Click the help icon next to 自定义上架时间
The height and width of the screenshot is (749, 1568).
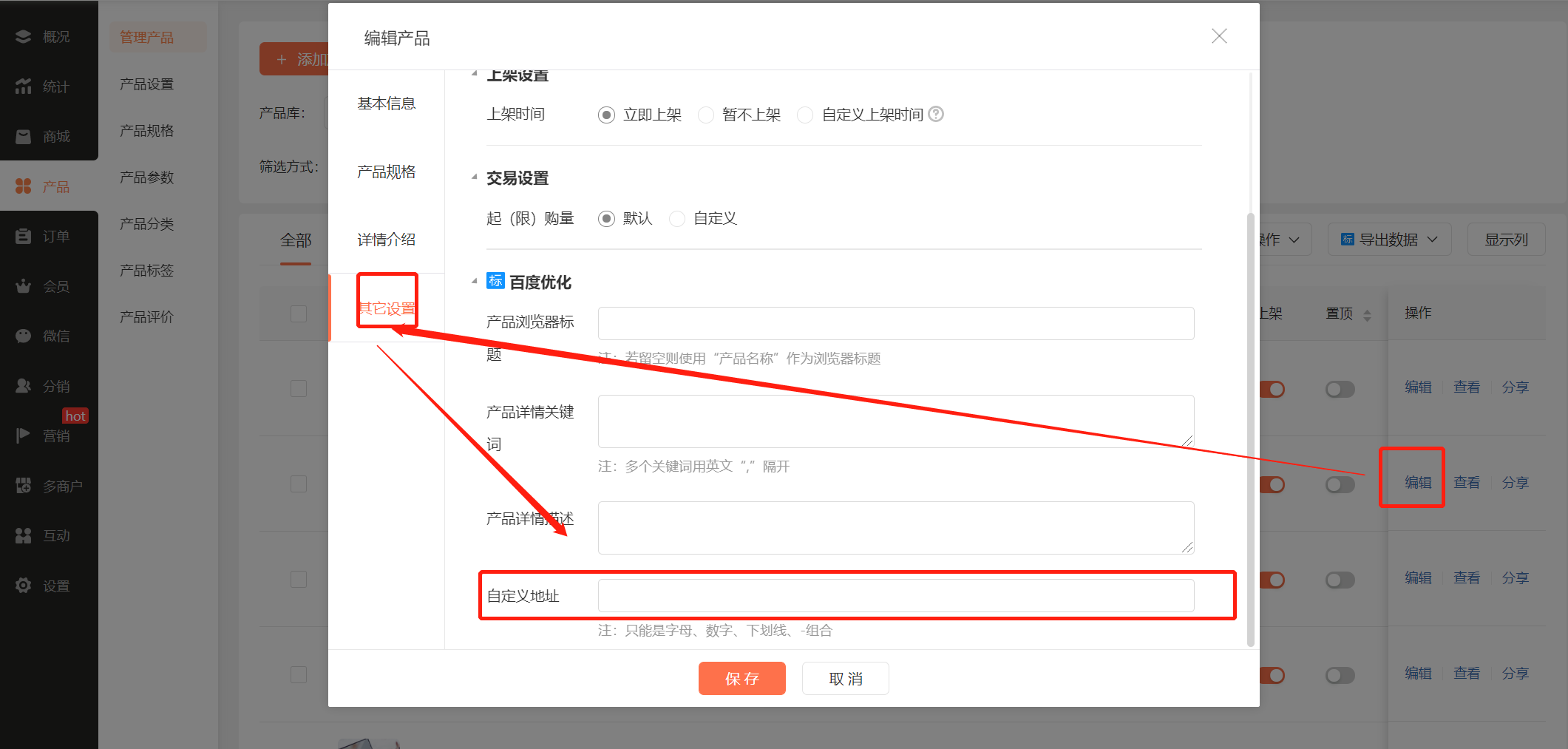[936, 114]
